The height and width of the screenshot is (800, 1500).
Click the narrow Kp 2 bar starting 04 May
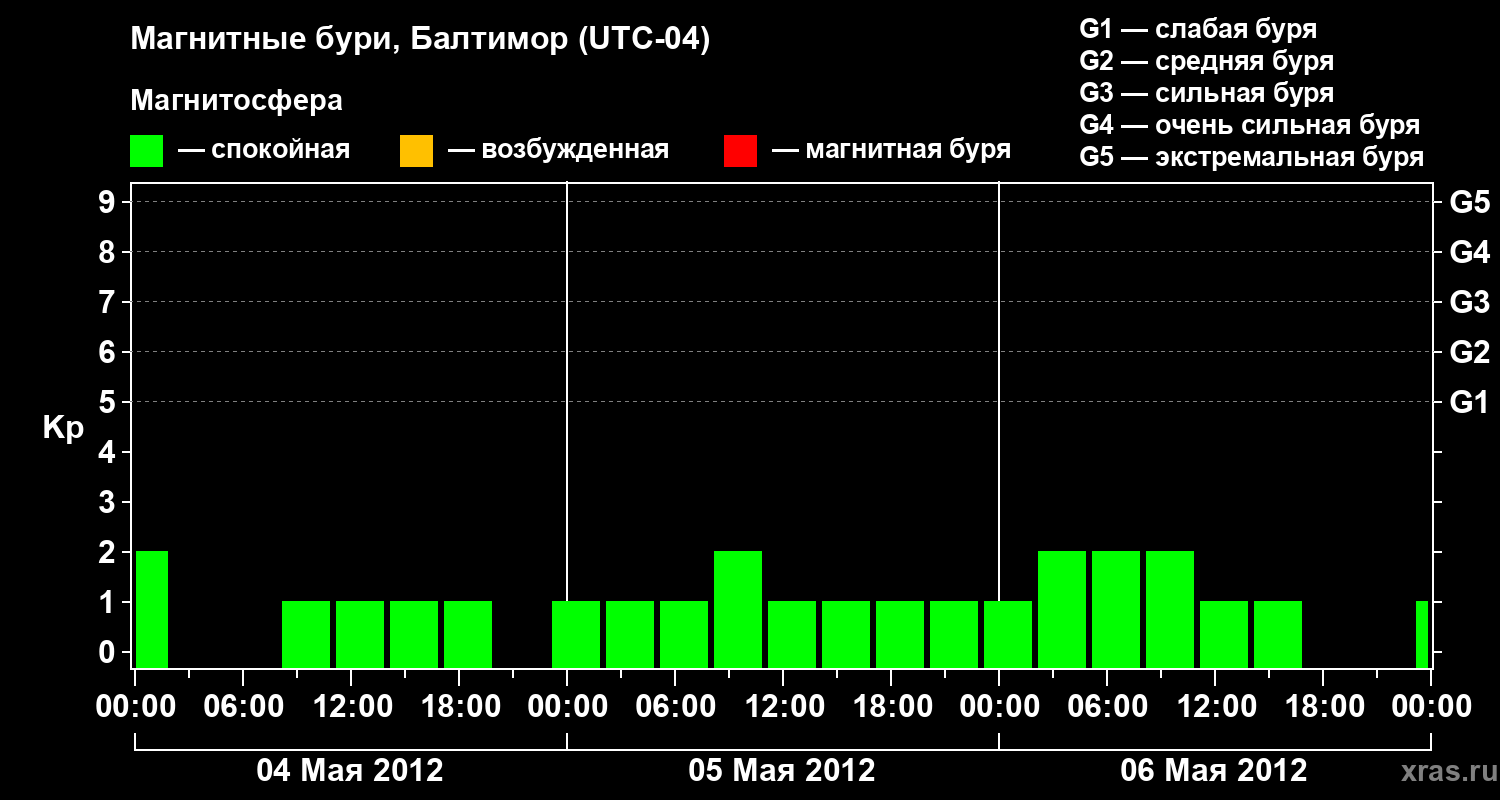[x=152, y=609]
